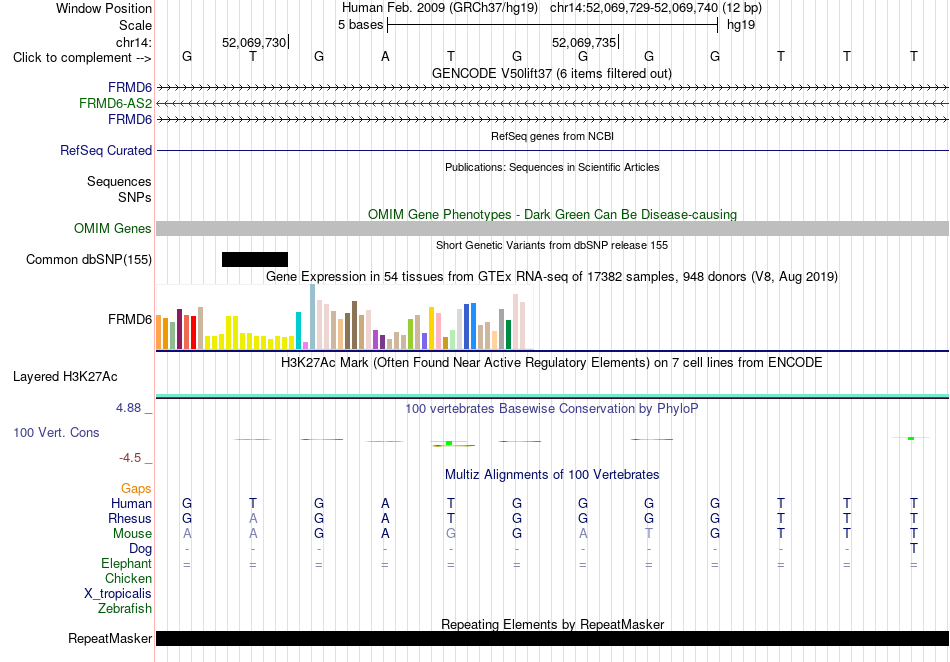Select the RepeatMasker track label
The height and width of the screenshot is (662, 950).
coord(110,638)
